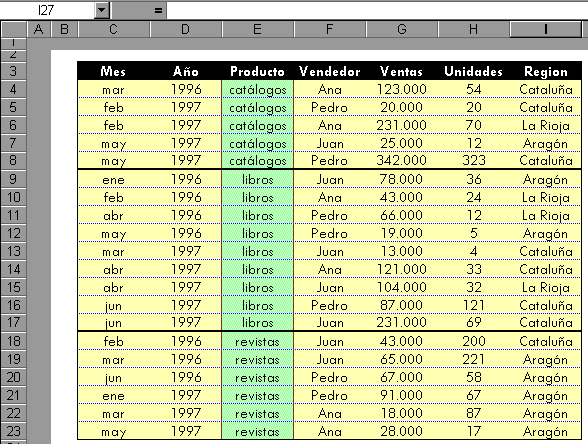This screenshot has height=444, width=588.
Task: Click into the formula bar input area
Action: tap(377, 10)
